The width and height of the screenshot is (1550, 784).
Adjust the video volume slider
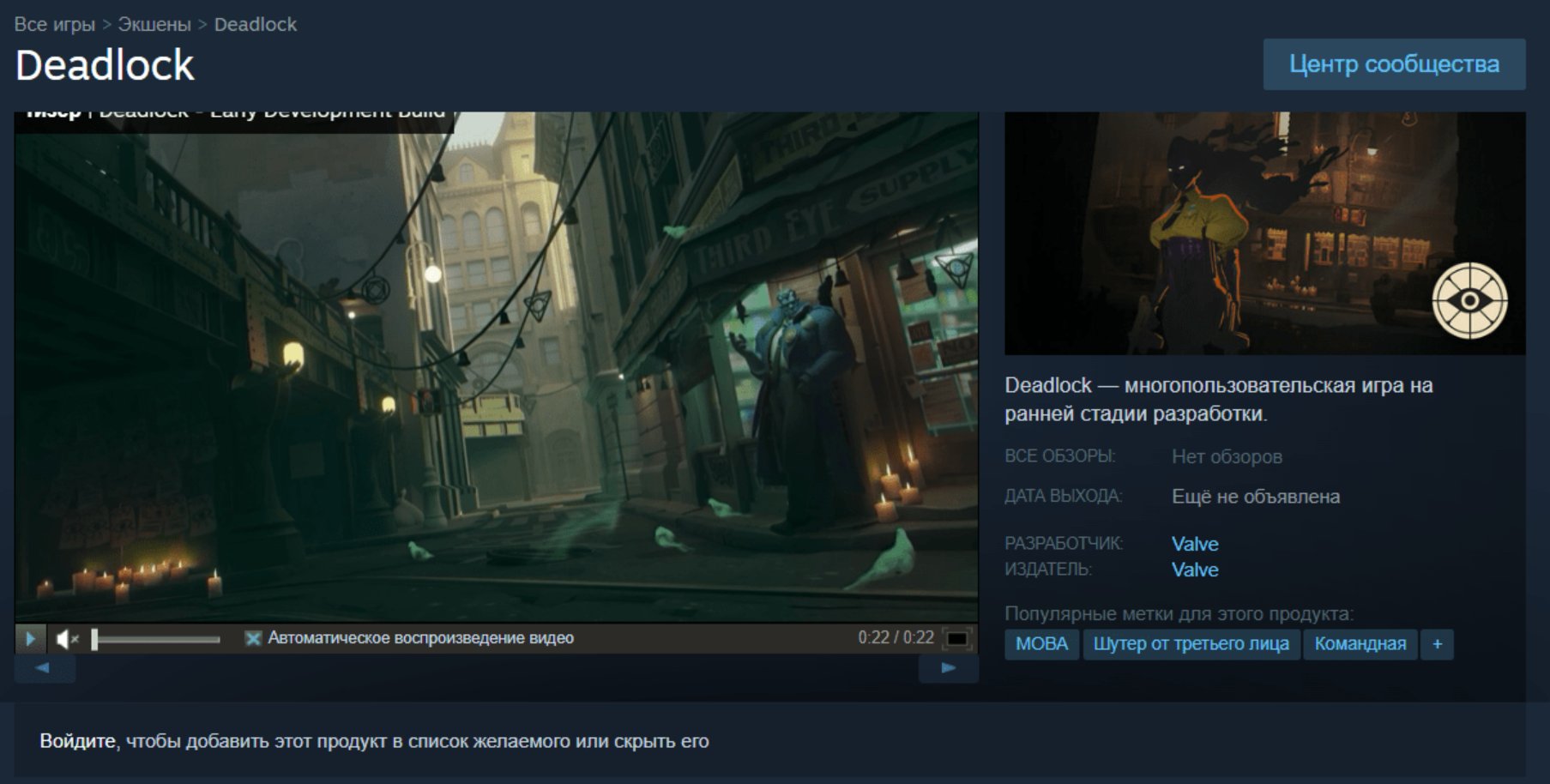click(x=156, y=639)
